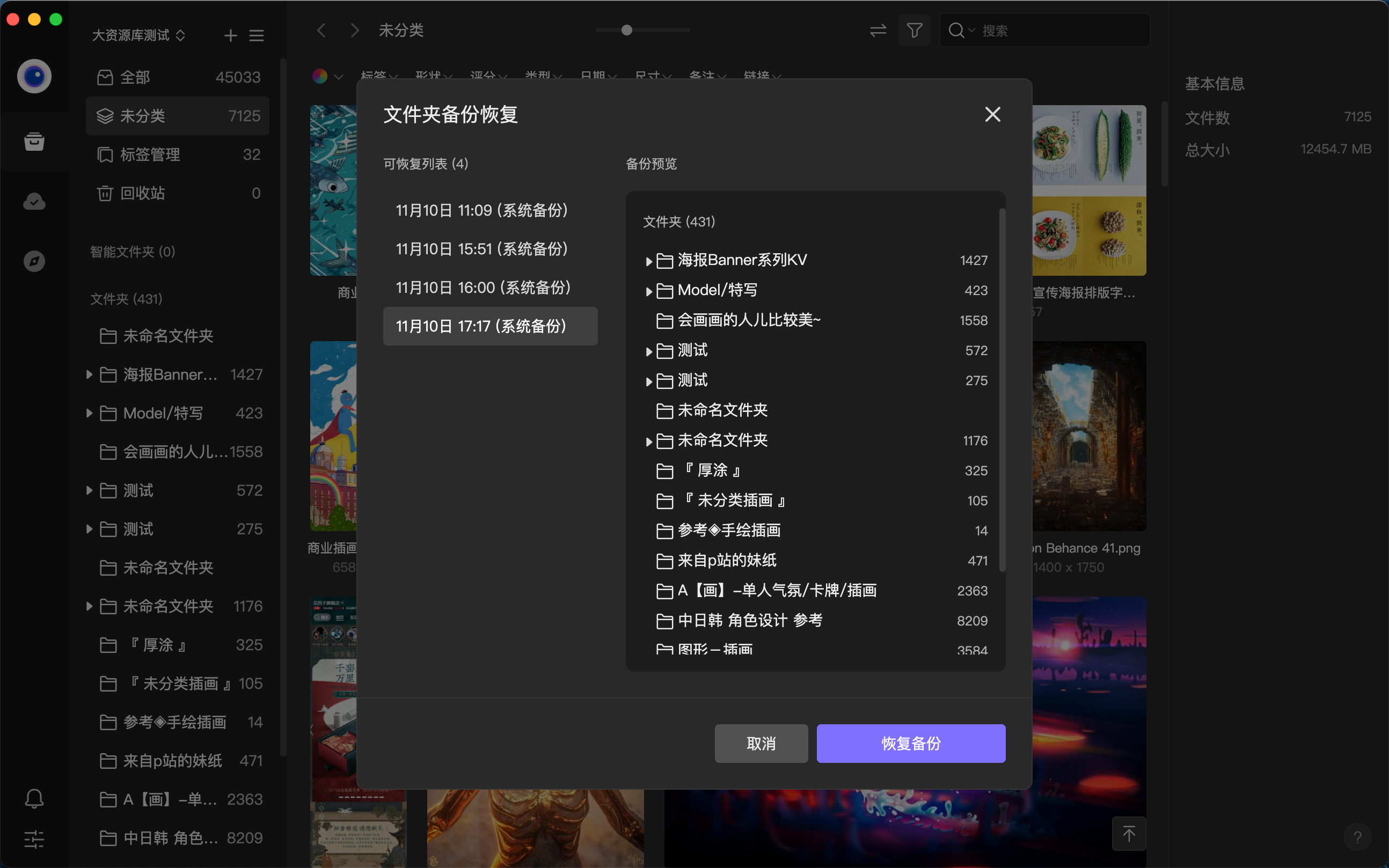Select backup 11月10日 17:17
The image size is (1389, 868).
pos(491,326)
